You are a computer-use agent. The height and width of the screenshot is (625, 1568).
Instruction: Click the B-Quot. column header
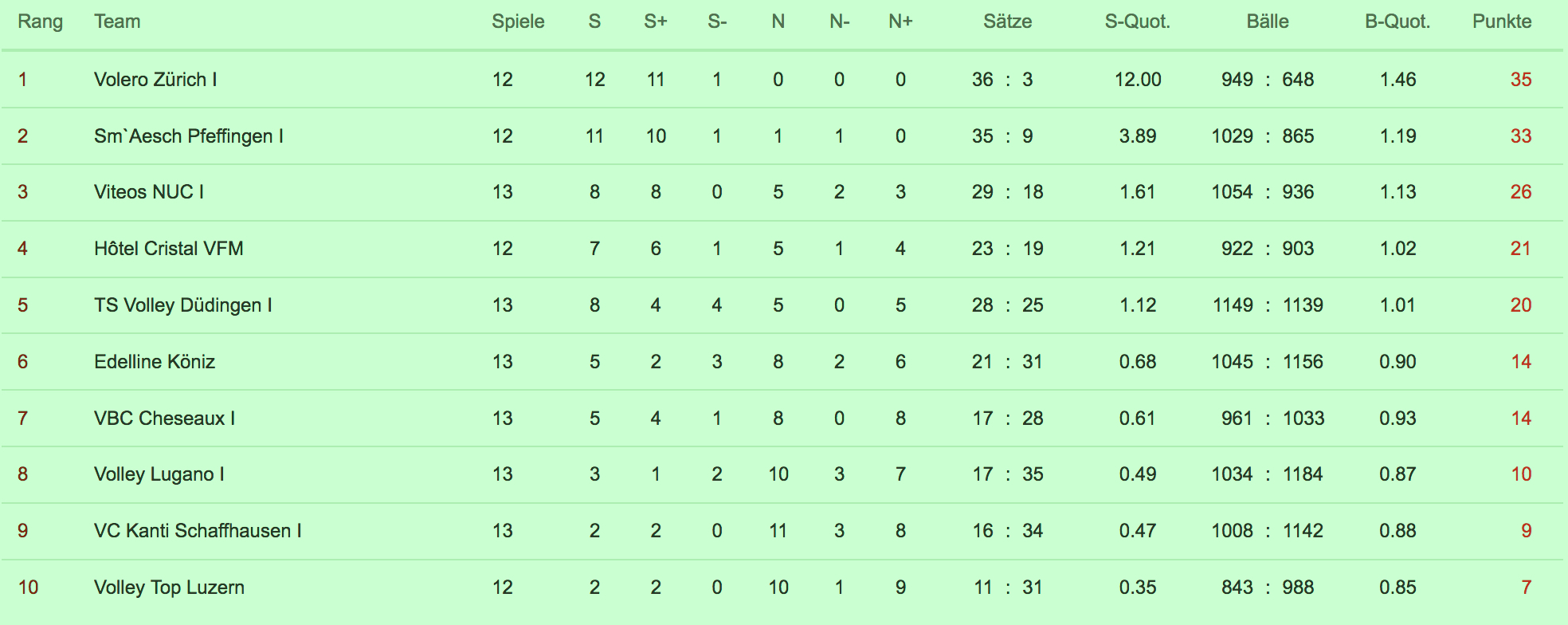click(1397, 22)
